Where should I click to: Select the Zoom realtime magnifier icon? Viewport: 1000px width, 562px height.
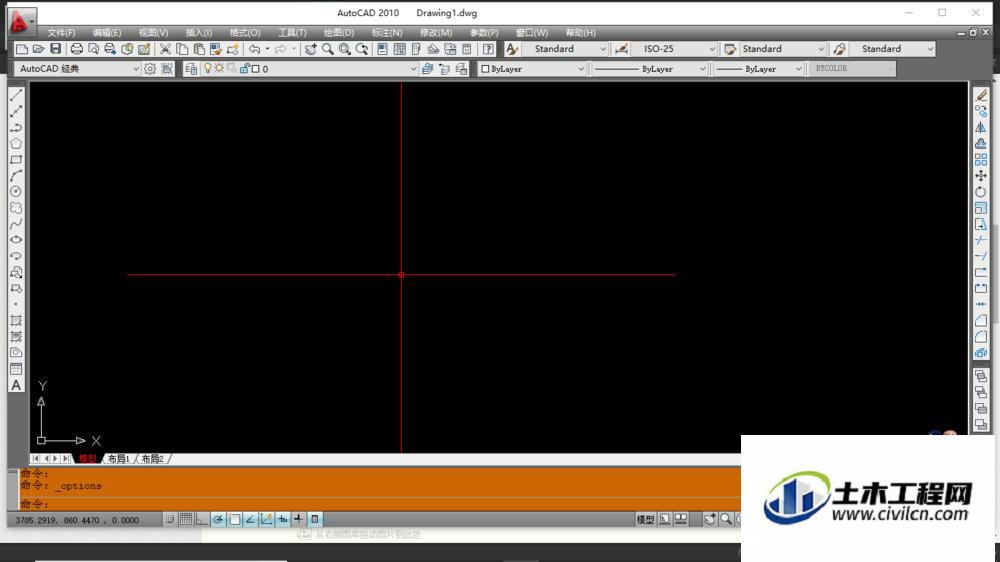pyautogui.click(x=328, y=49)
